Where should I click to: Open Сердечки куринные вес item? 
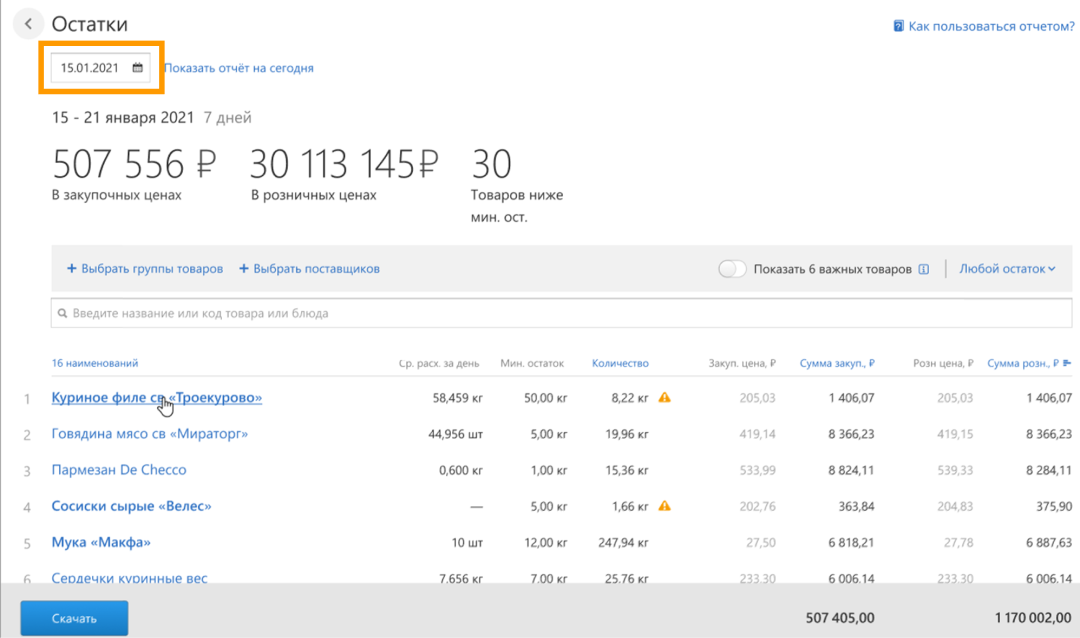click(129, 578)
